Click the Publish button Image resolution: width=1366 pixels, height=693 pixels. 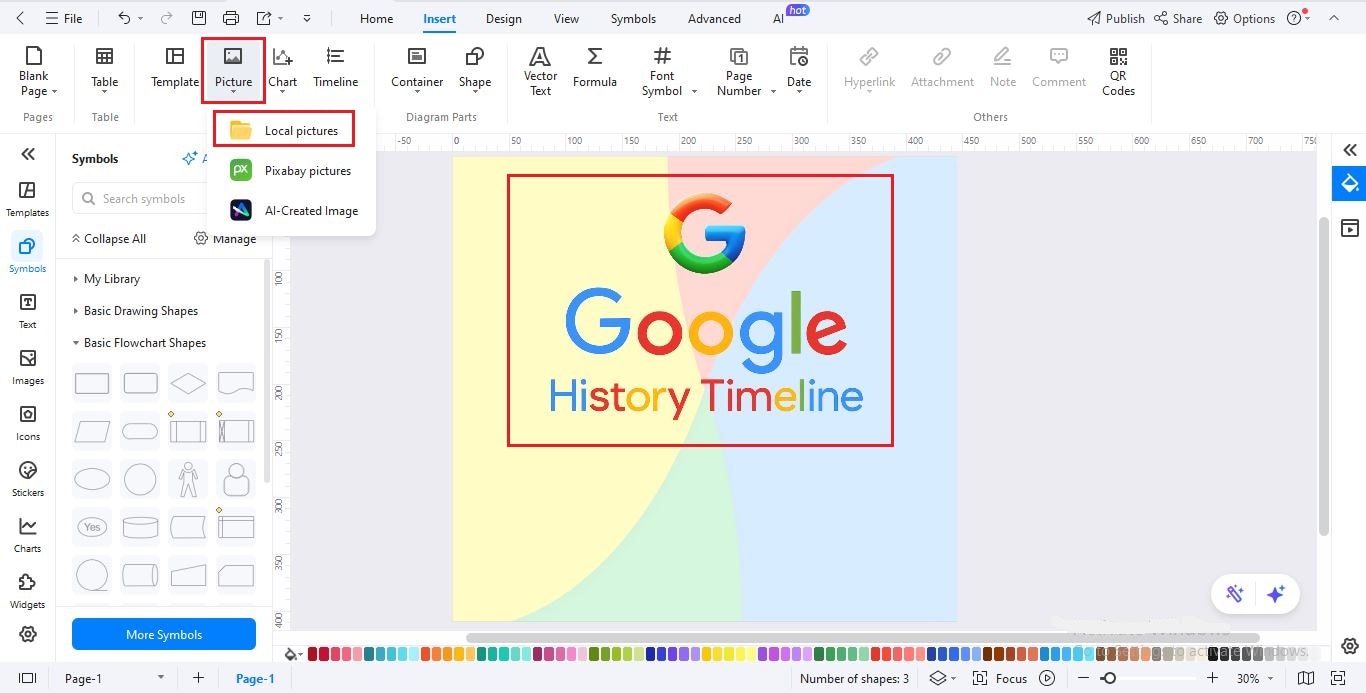(x=1115, y=18)
